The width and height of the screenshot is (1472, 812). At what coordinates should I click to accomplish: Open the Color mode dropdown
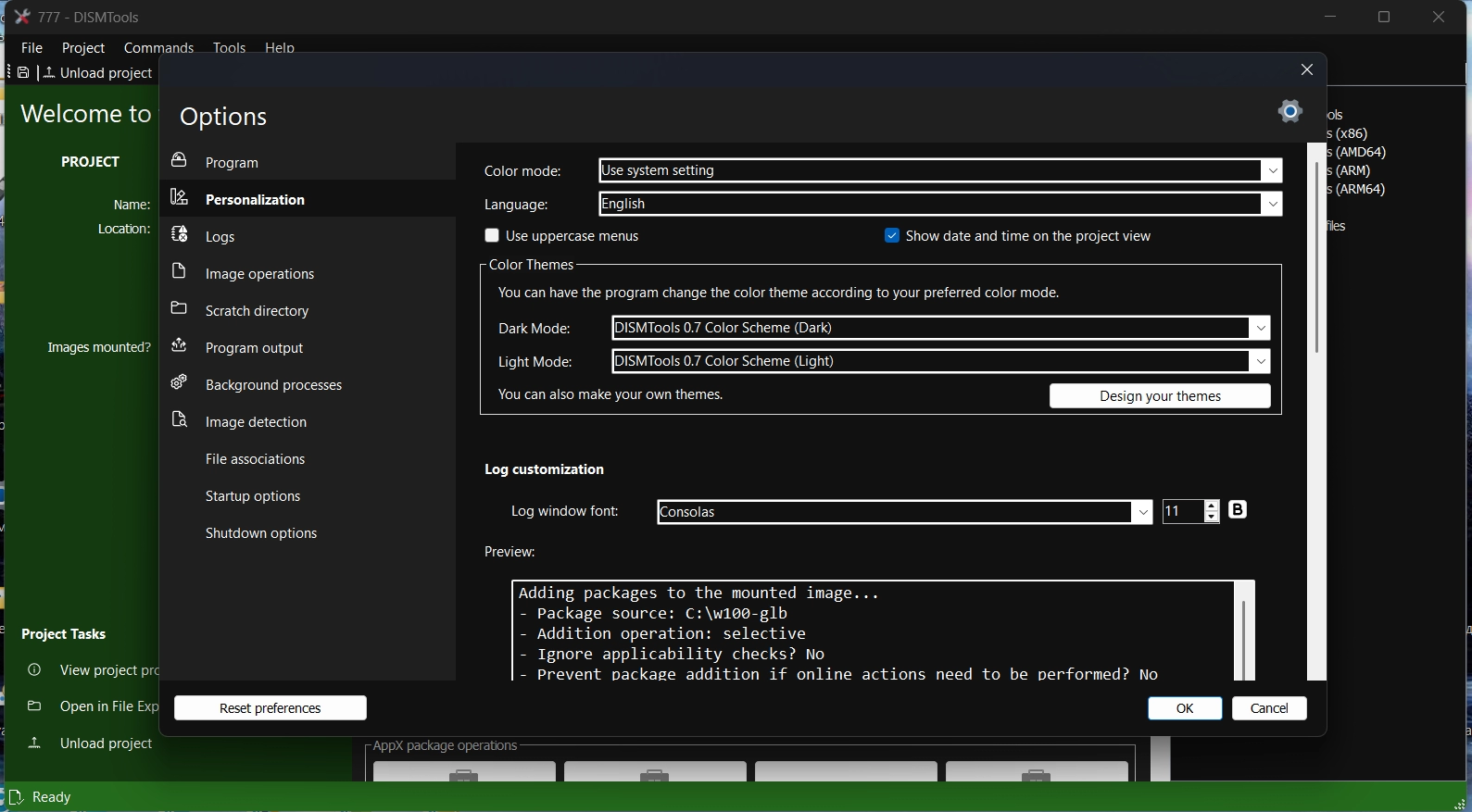click(1273, 171)
